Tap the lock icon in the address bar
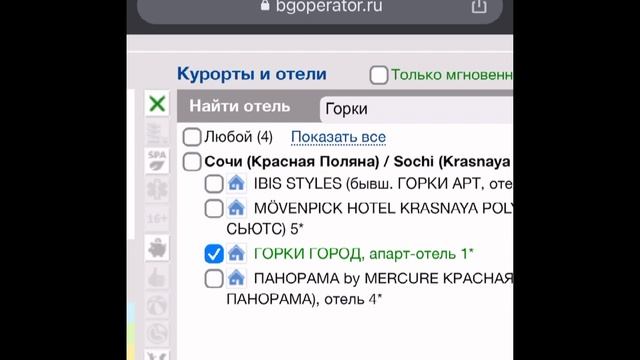 265,5
